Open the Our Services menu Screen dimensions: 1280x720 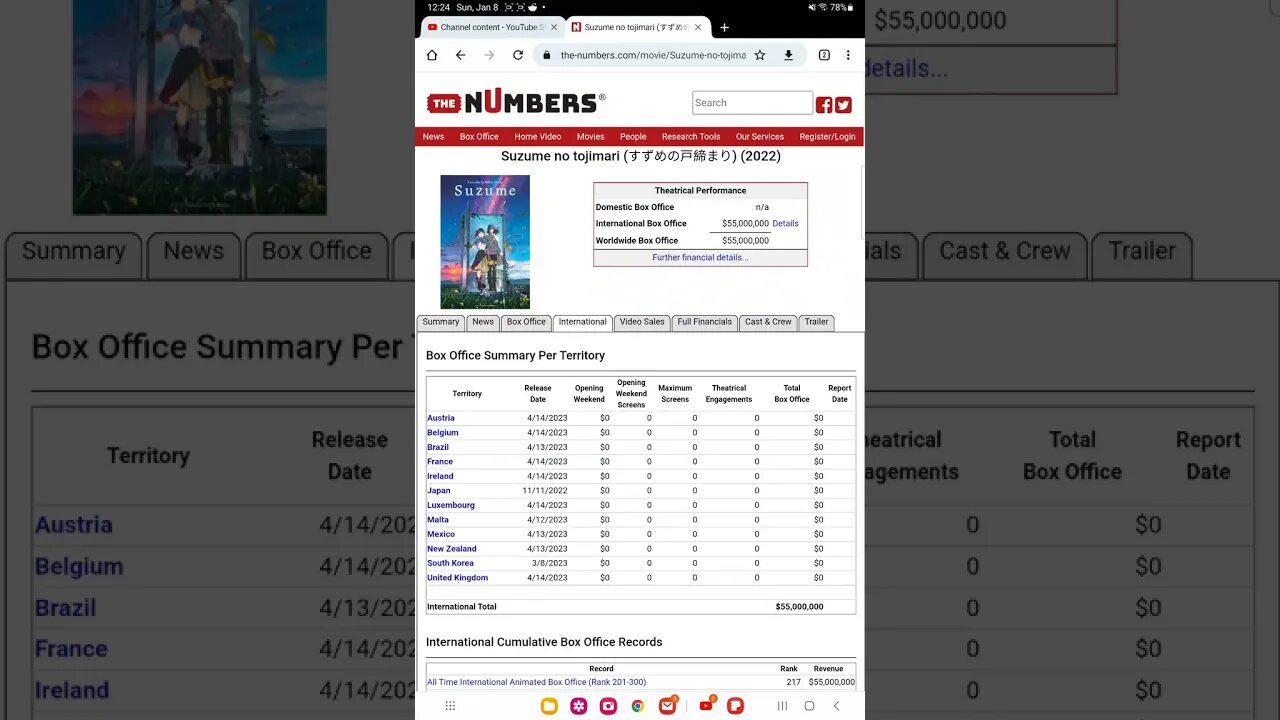(x=760, y=137)
